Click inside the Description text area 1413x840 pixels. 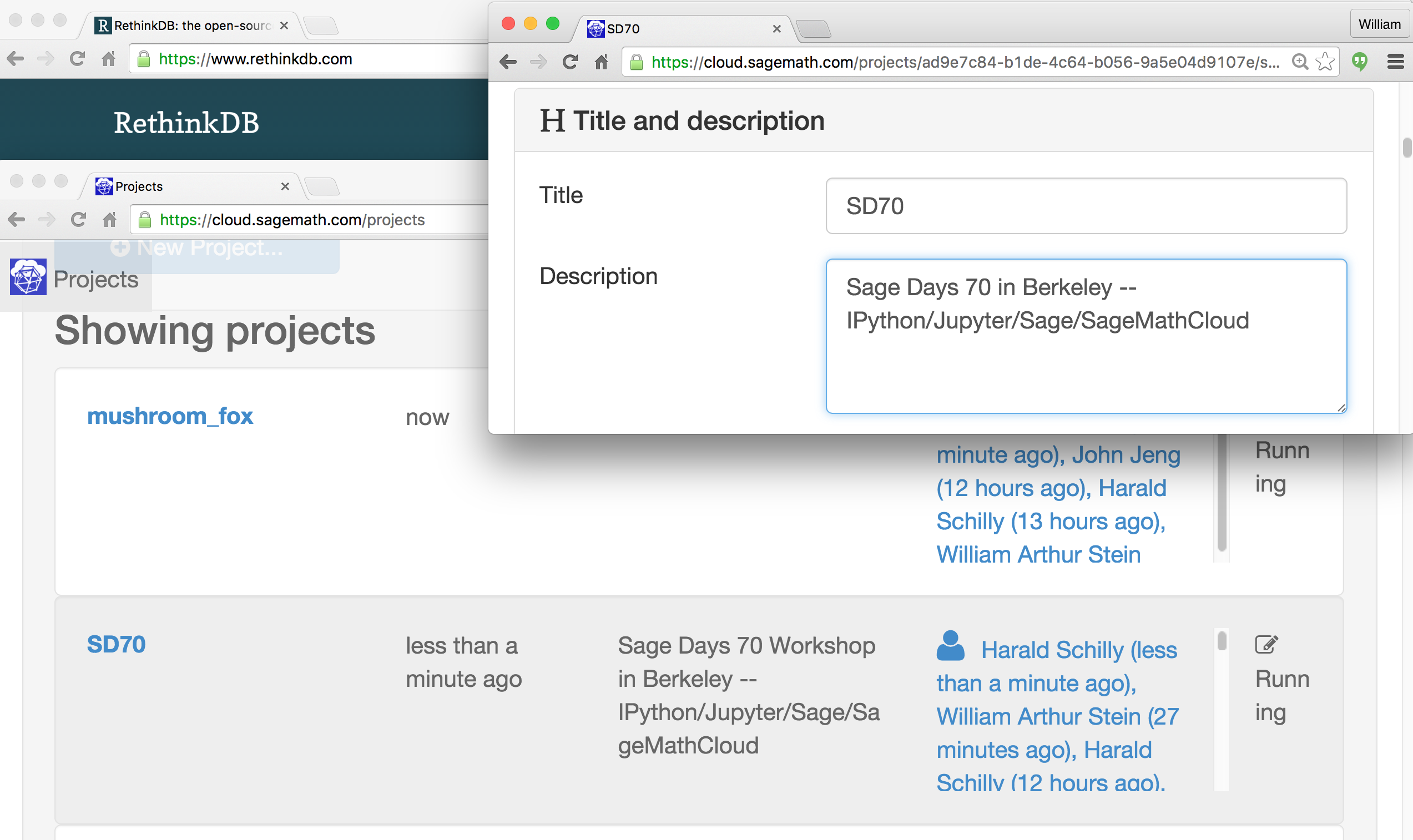point(1085,362)
